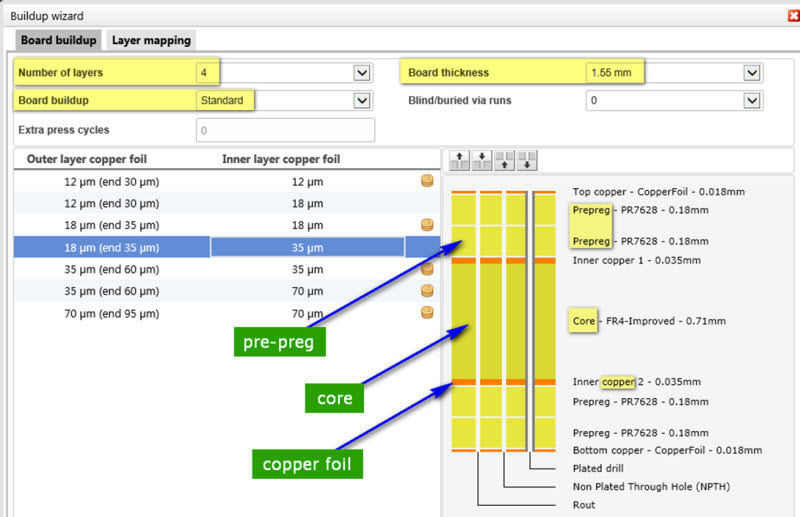Click the Plated drill legend label

tap(598, 469)
